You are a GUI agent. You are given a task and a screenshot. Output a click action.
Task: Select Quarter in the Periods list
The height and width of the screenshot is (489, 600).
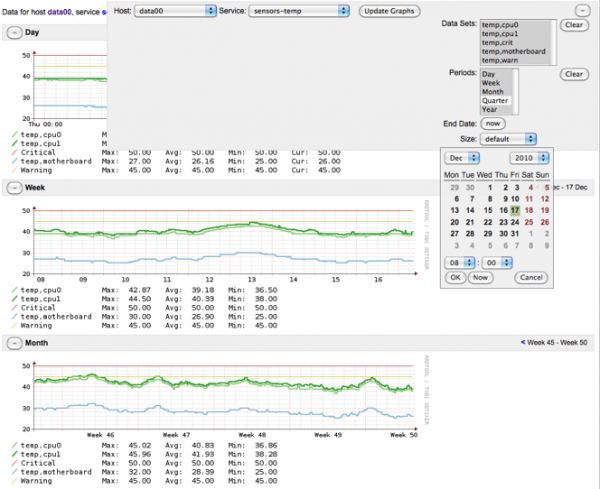[x=496, y=101]
